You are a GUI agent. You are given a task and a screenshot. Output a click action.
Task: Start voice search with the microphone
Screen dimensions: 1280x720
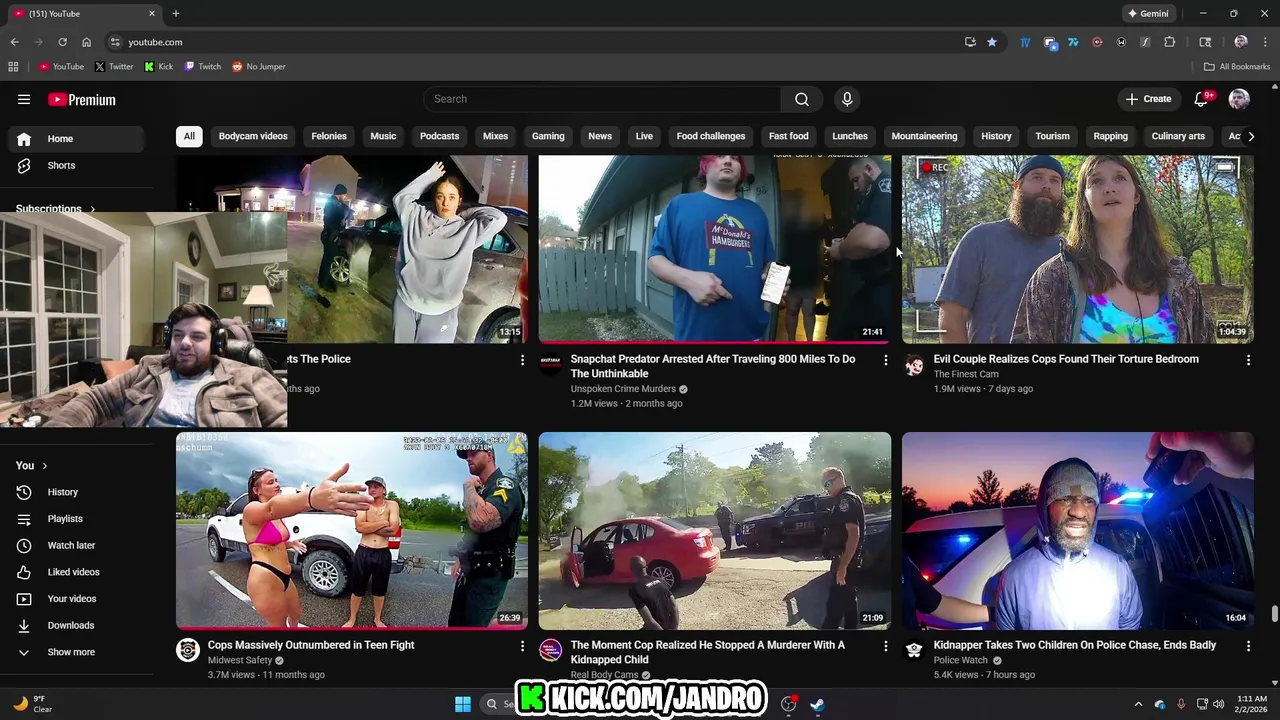[x=847, y=99]
